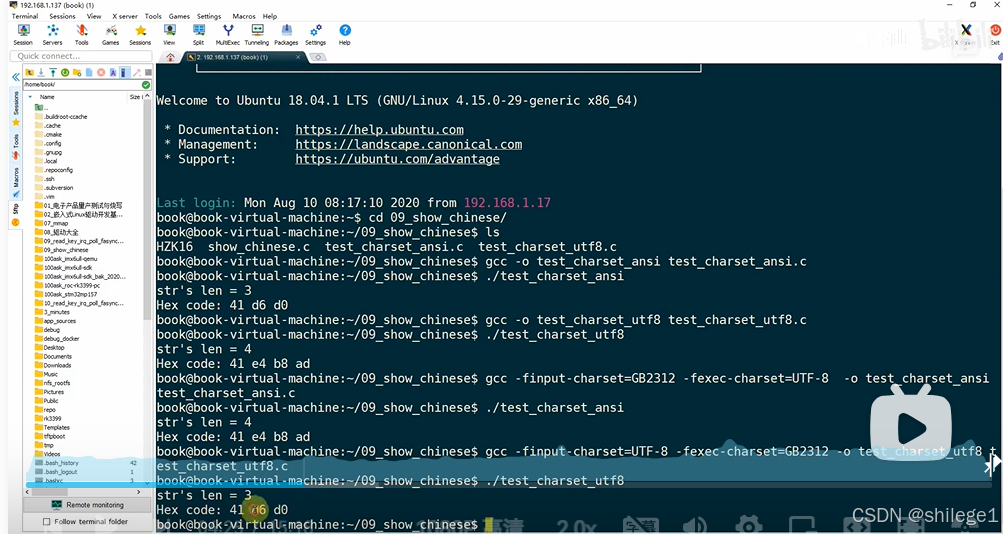Select the Downloads folder in file list

pos(52,365)
